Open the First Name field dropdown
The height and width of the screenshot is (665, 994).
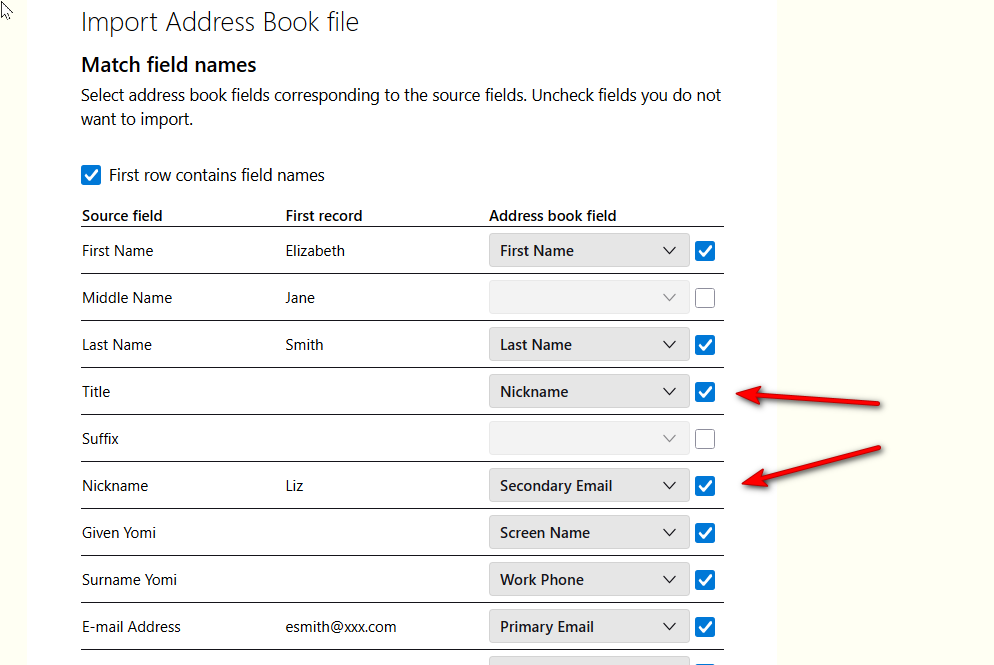pyautogui.click(x=589, y=251)
